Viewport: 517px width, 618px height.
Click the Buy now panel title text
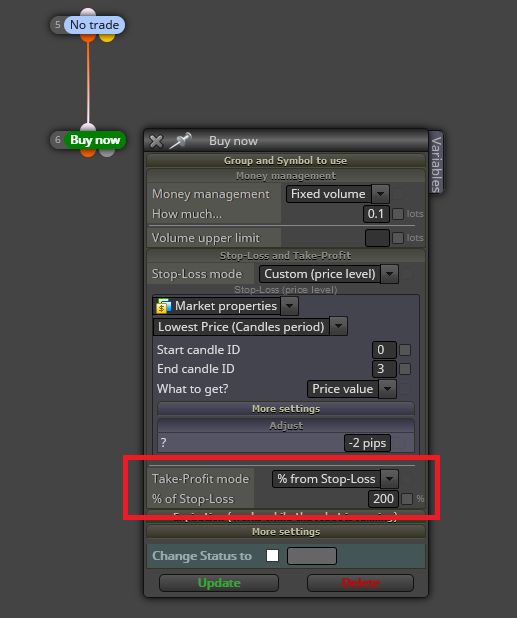(233, 141)
